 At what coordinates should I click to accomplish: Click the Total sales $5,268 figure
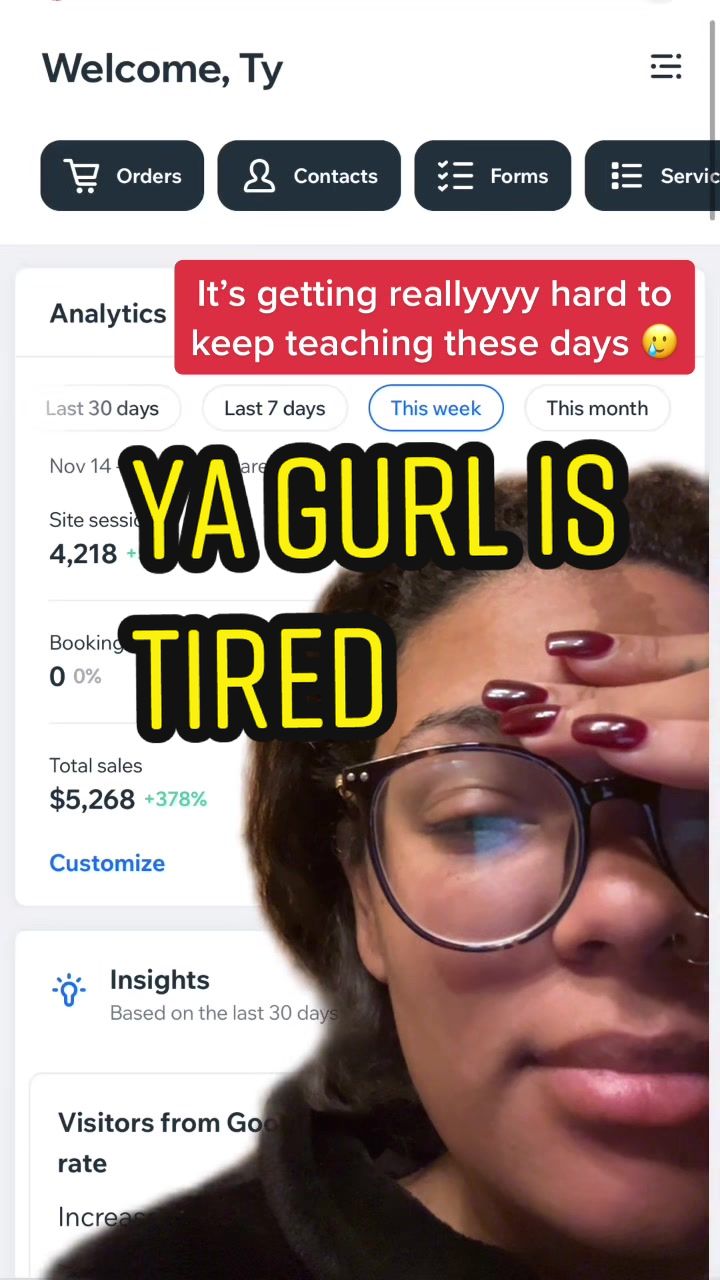92,799
